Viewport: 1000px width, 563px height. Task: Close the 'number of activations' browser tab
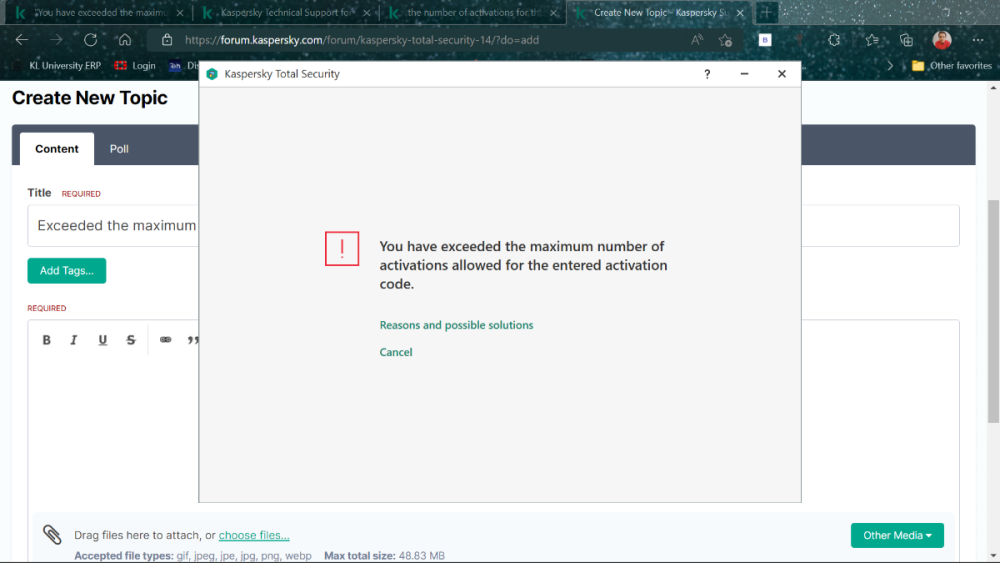coord(553,13)
